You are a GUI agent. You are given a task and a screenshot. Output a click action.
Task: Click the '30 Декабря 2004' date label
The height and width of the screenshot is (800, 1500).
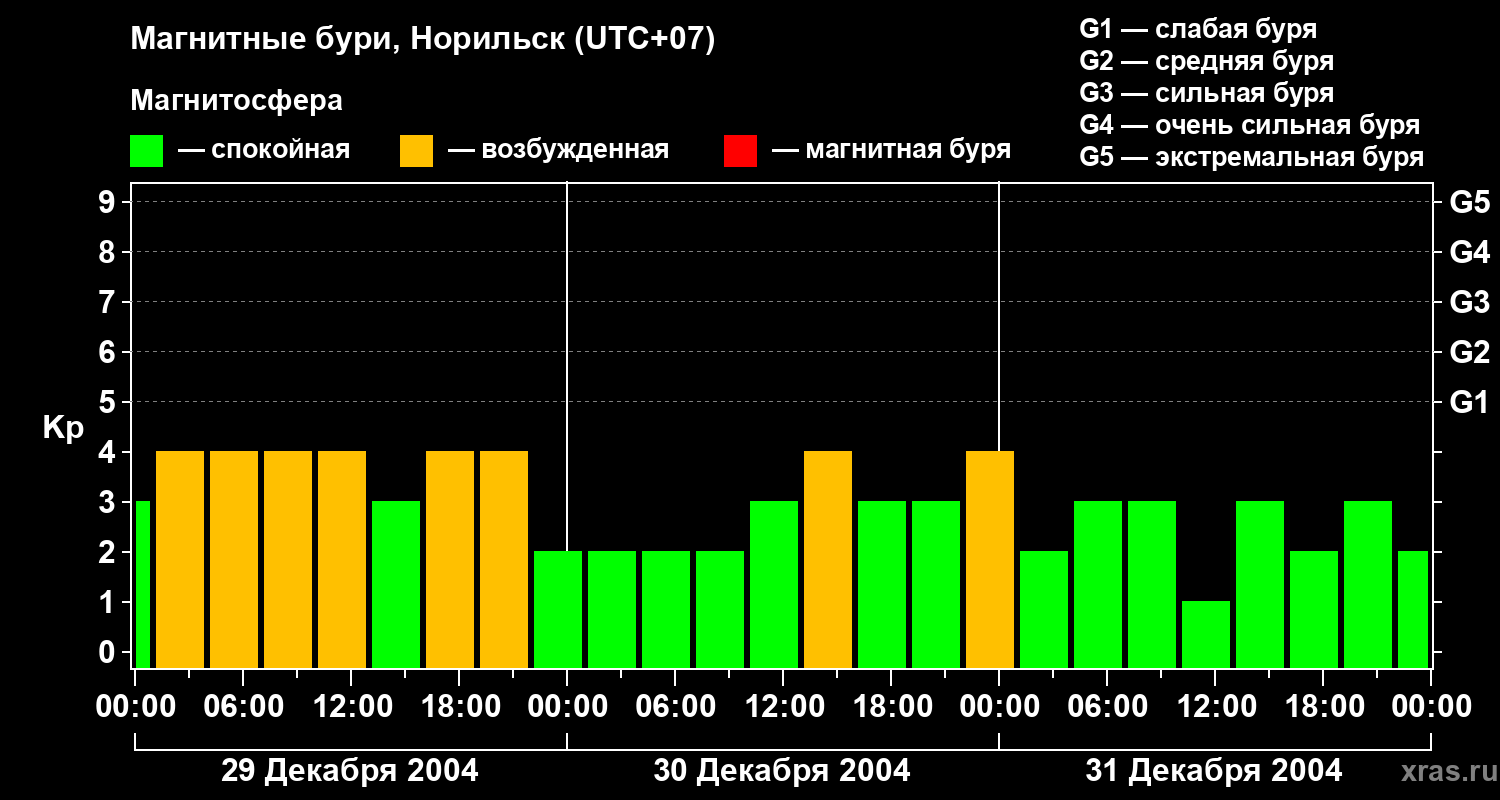tap(782, 771)
